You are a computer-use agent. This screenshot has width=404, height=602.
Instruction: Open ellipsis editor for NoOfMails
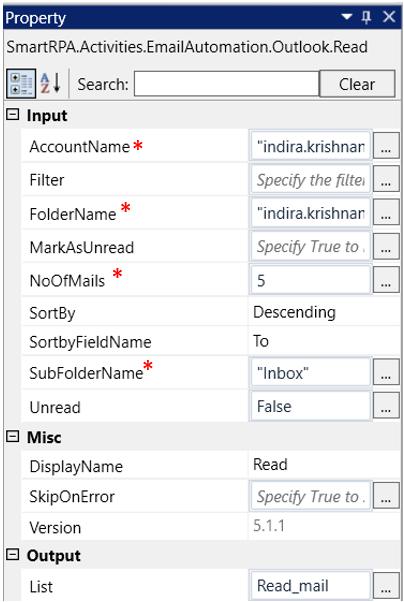(386, 280)
